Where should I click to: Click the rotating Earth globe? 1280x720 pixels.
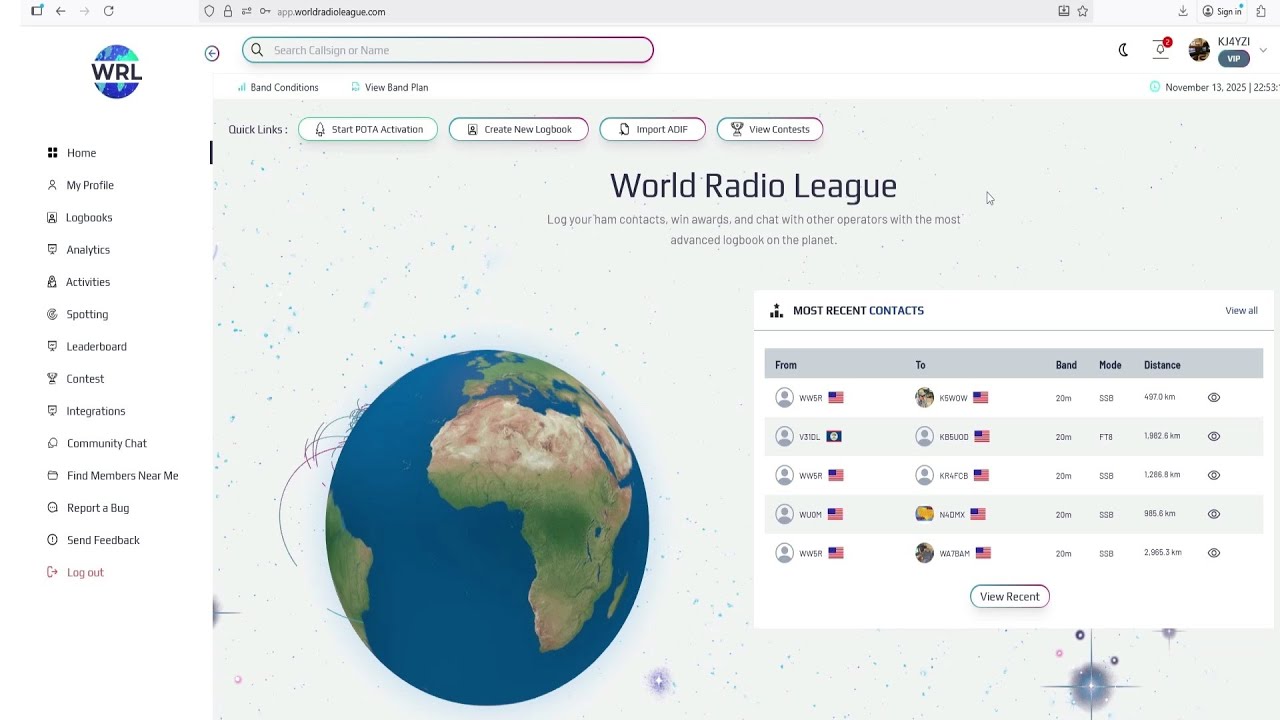coord(487,528)
